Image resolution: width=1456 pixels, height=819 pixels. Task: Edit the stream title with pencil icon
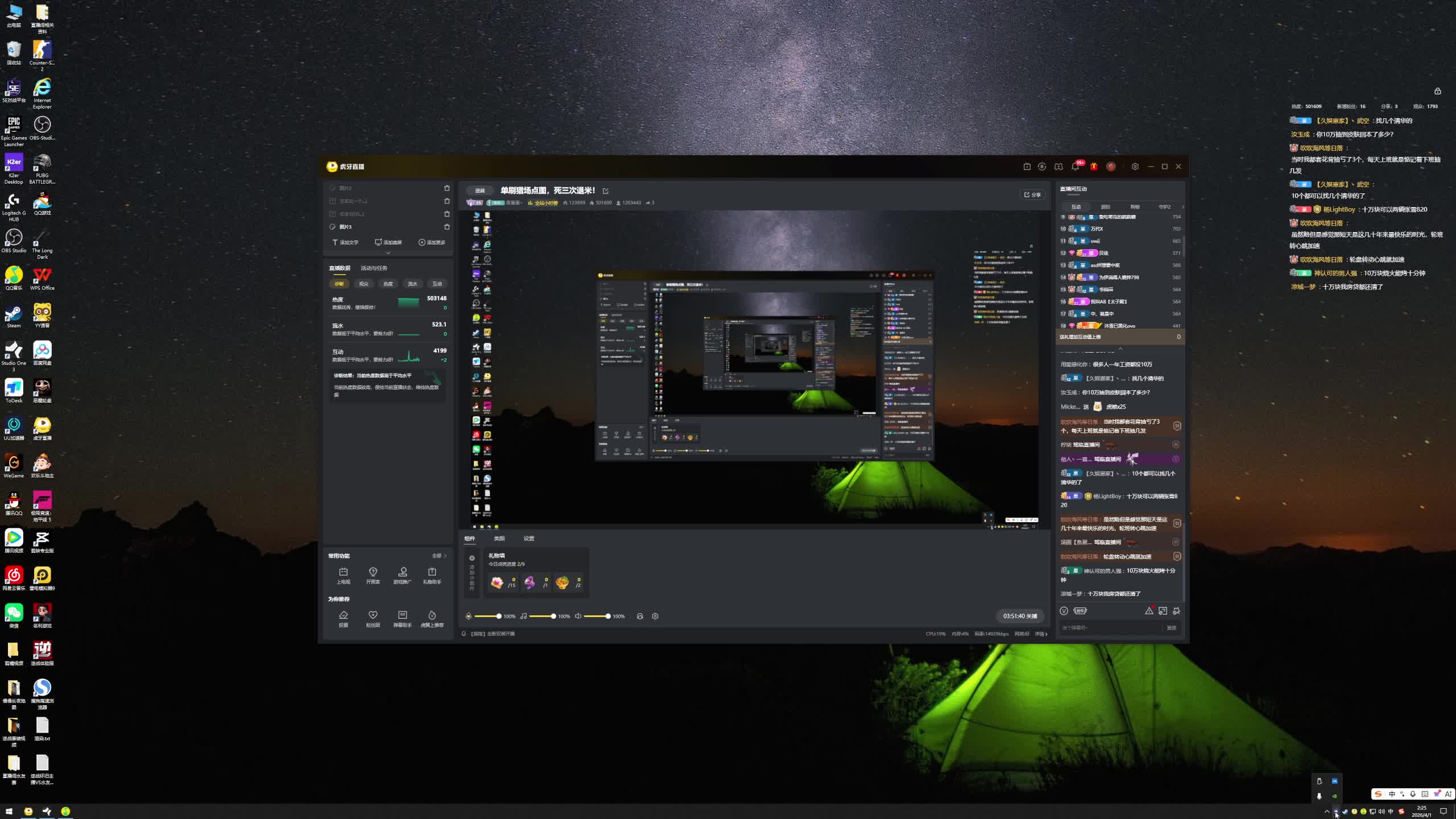pos(605,191)
